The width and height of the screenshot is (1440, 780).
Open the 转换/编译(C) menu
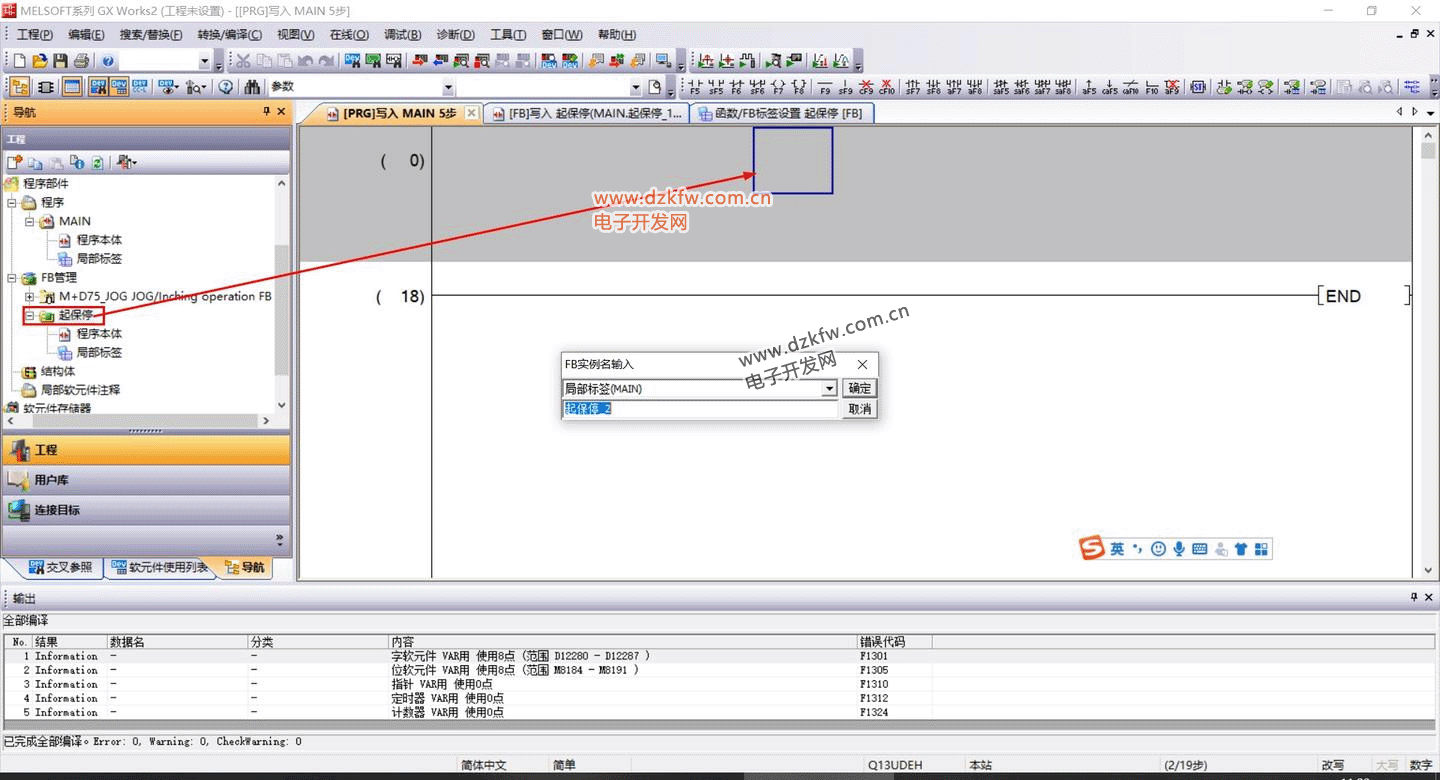tap(229, 35)
